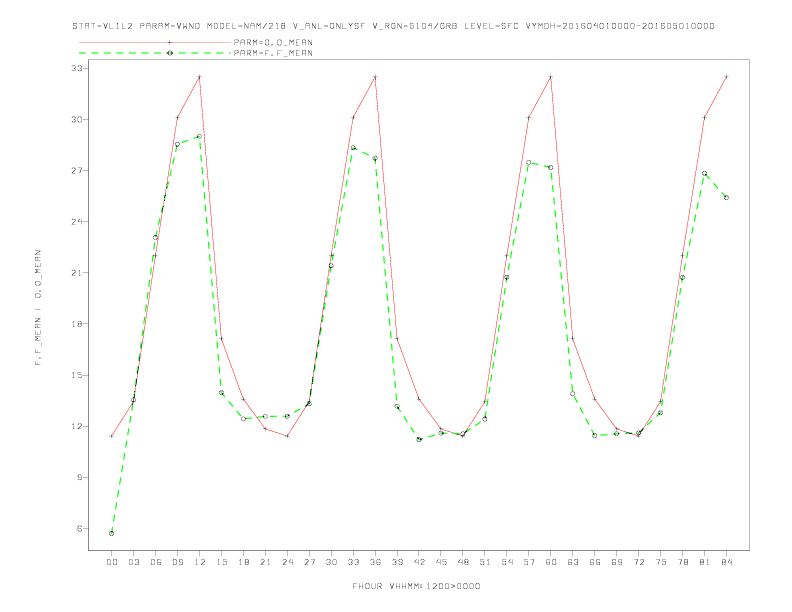The height and width of the screenshot is (612, 792).
Task: Click the x-axis tick label 57
Action: 529,562
